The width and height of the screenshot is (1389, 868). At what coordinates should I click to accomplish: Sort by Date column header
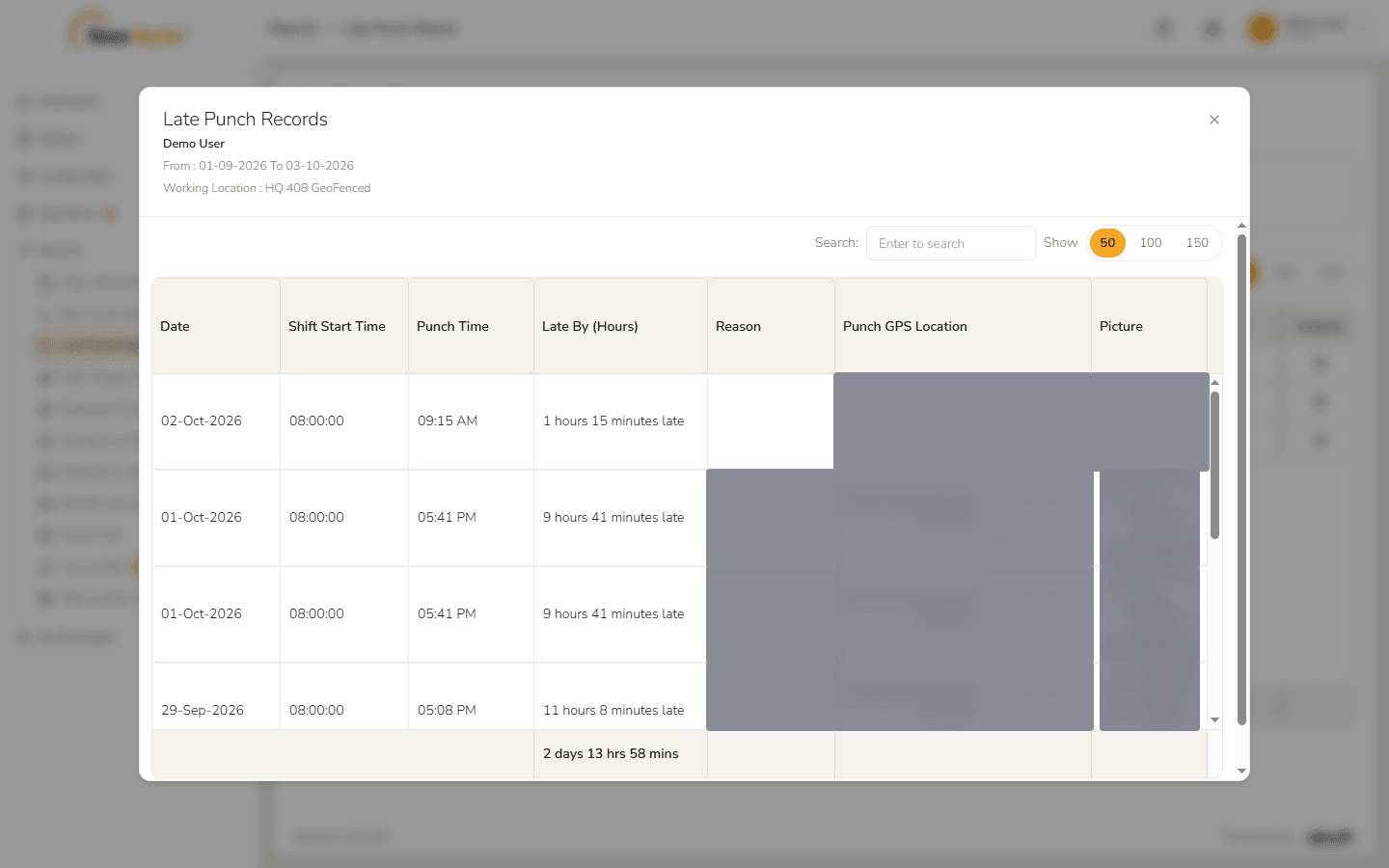(x=216, y=326)
